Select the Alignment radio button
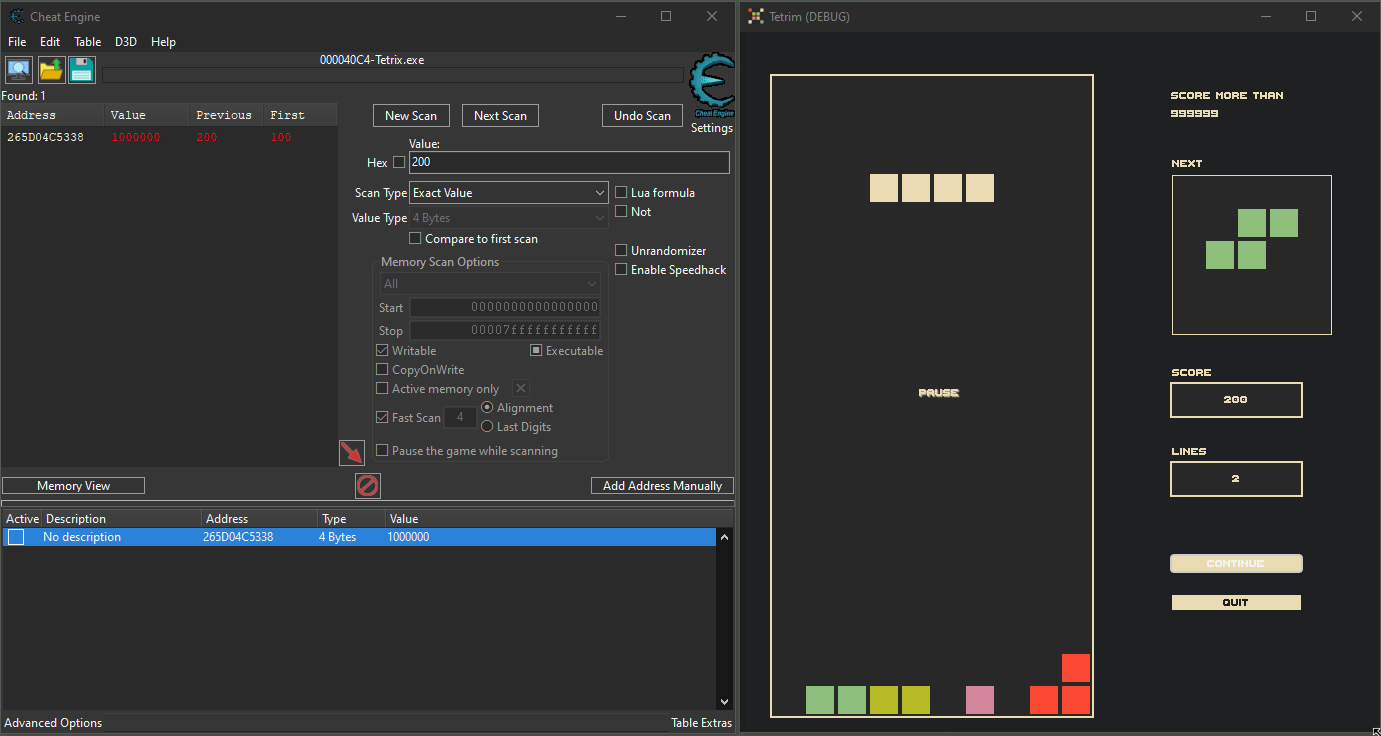1381x736 pixels. 487,408
